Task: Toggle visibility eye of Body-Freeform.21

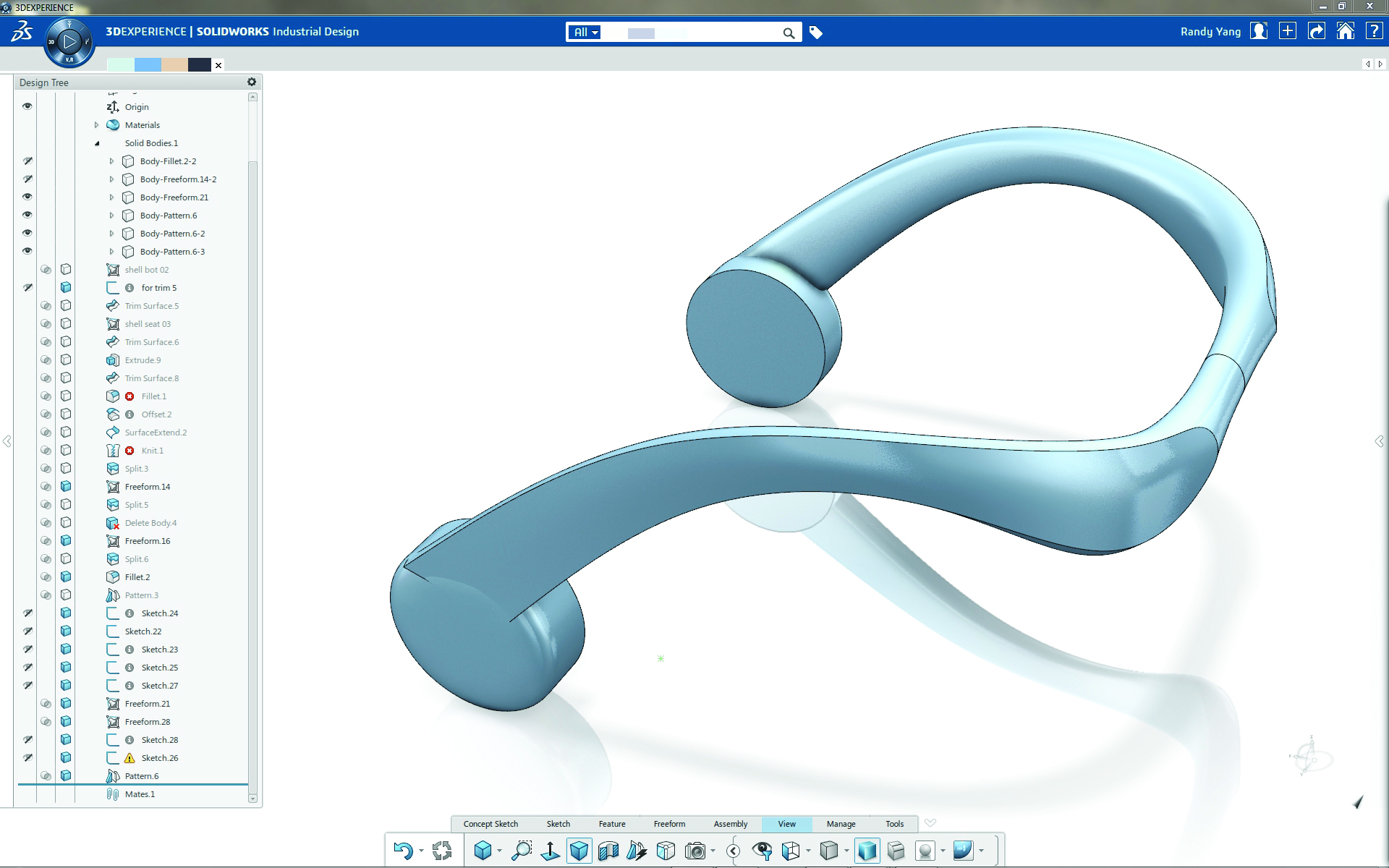Action: [x=27, y=197]
